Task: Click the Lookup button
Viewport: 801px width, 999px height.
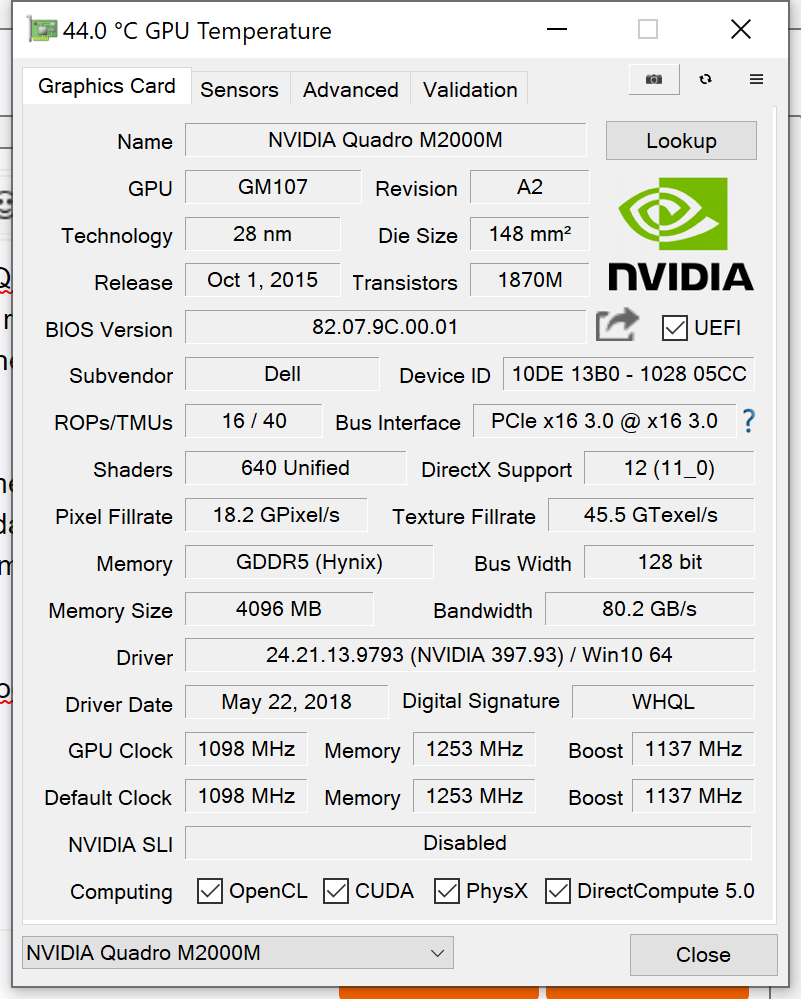Action: click(681, 140)
